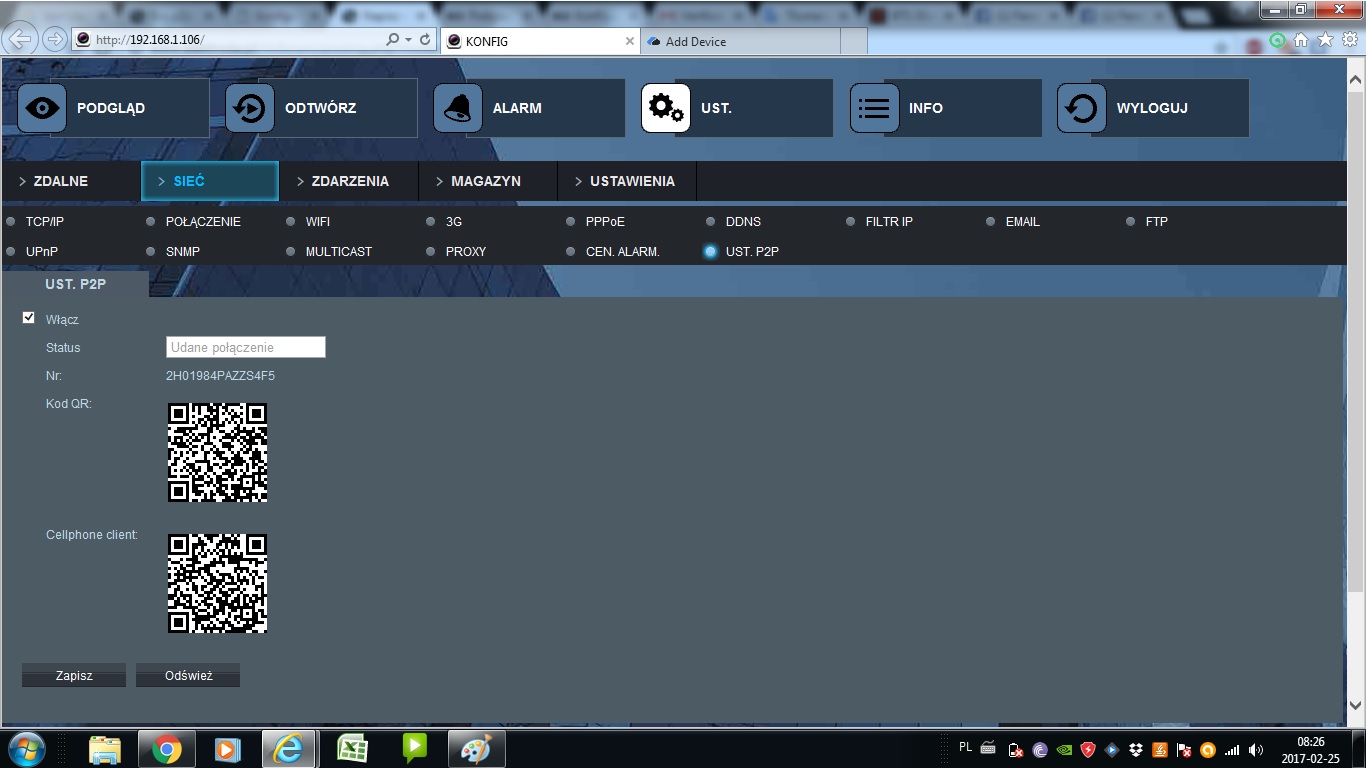Open the browser home page icon
Viewport: 1366px width, 768px height.
point(1301,40)
